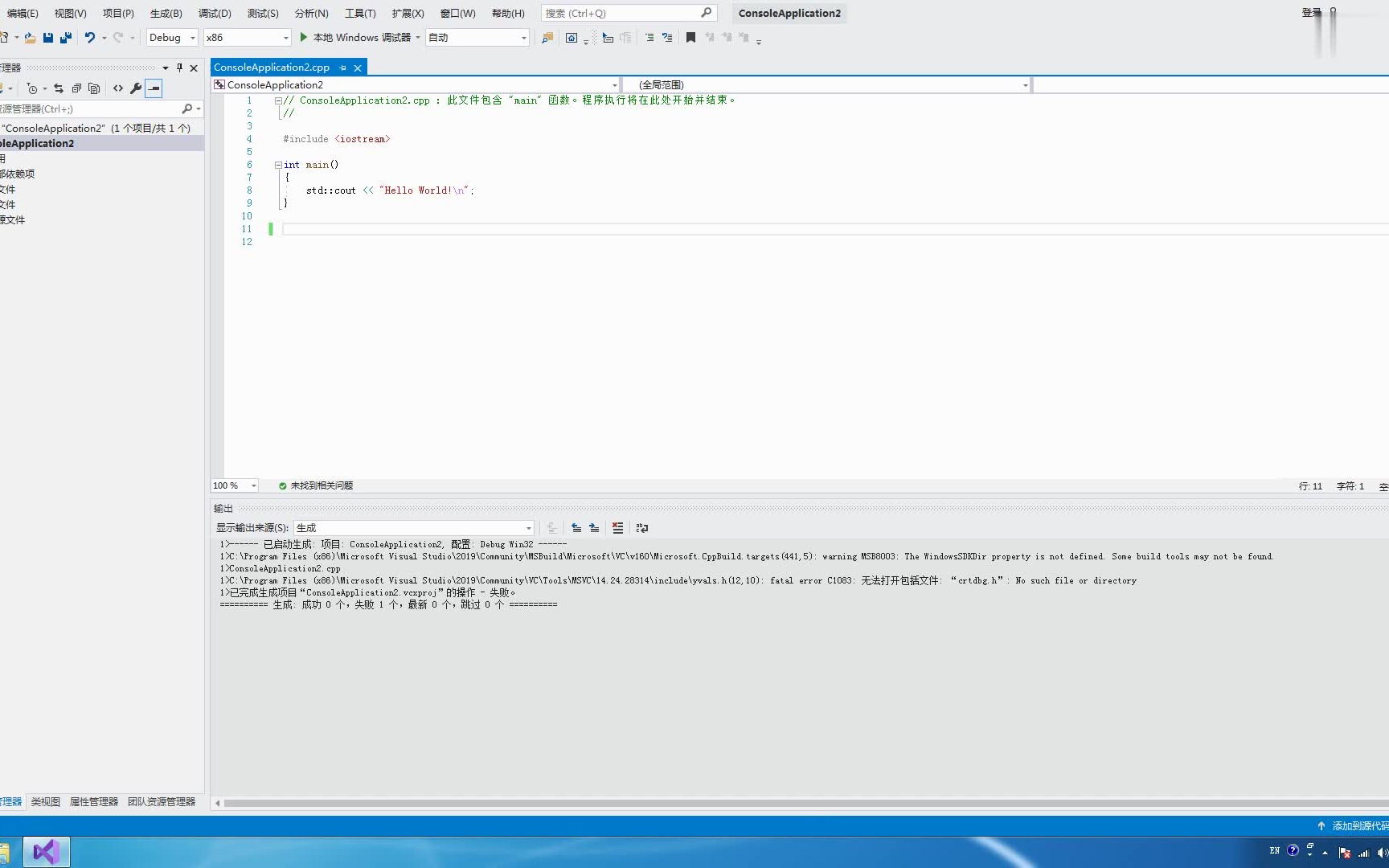Viewport: 1389px width, 868px height.
Task: Close the Solution Explorer panel
Action: click(x=194, y=68)
